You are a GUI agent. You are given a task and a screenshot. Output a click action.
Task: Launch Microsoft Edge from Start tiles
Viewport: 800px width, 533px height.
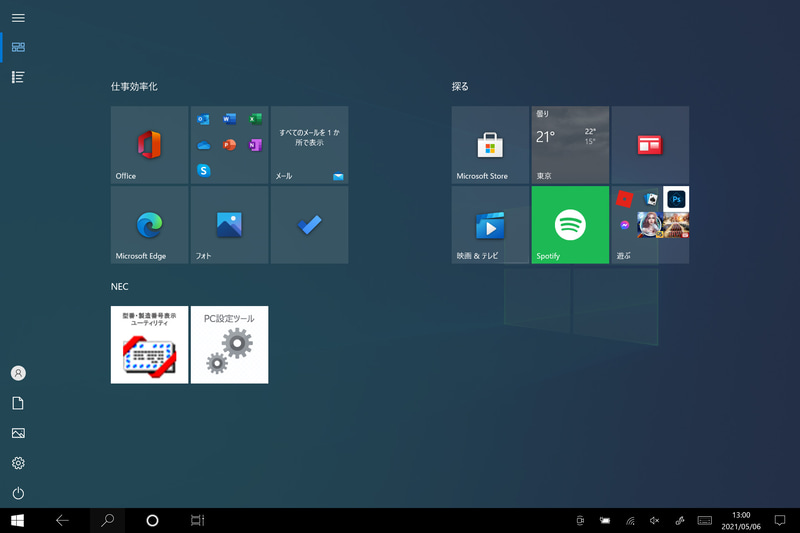point(149,225)
